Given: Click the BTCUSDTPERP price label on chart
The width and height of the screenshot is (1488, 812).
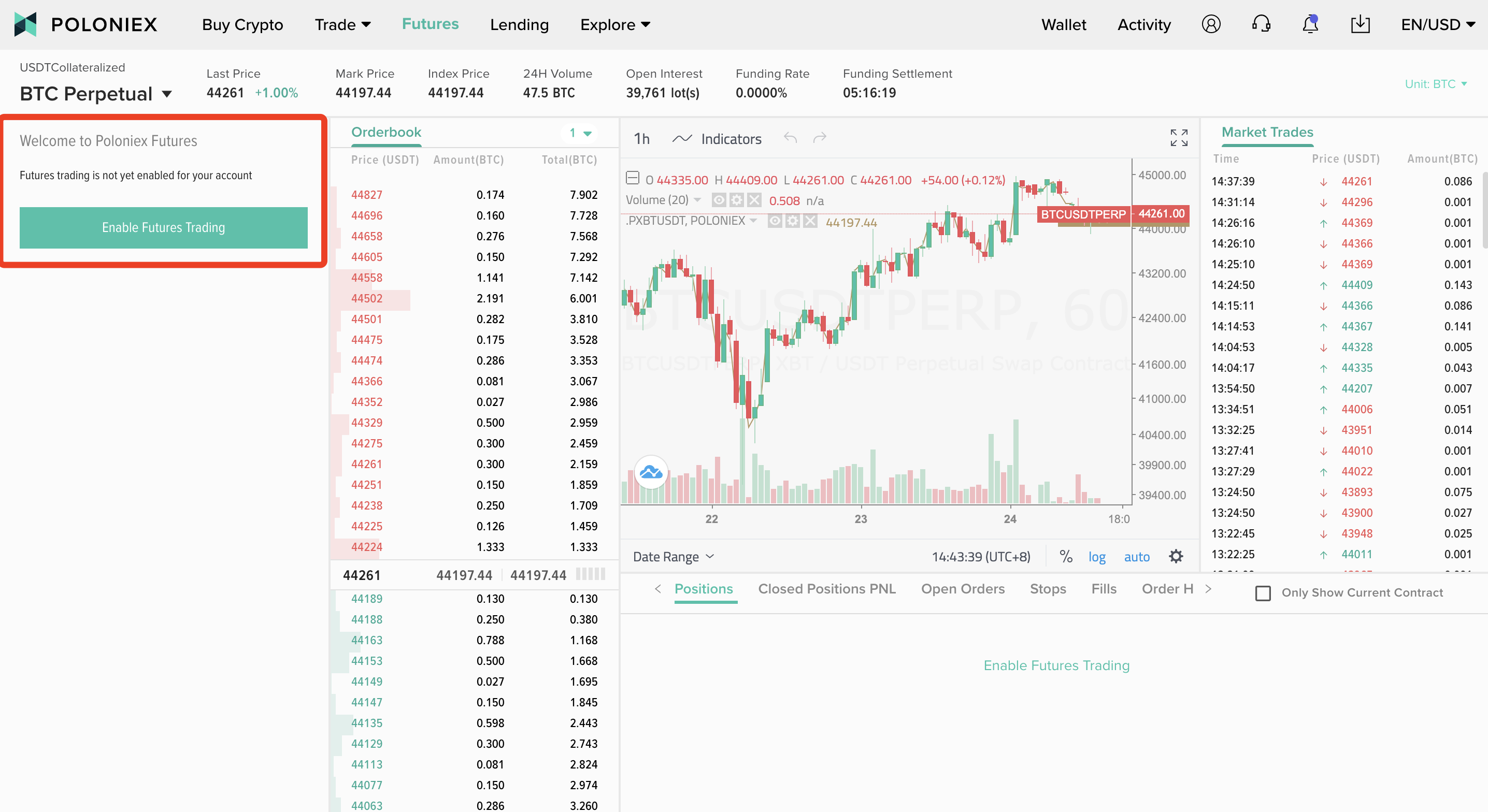Looking at the screenshot, I should click(x=1083, y=214).
